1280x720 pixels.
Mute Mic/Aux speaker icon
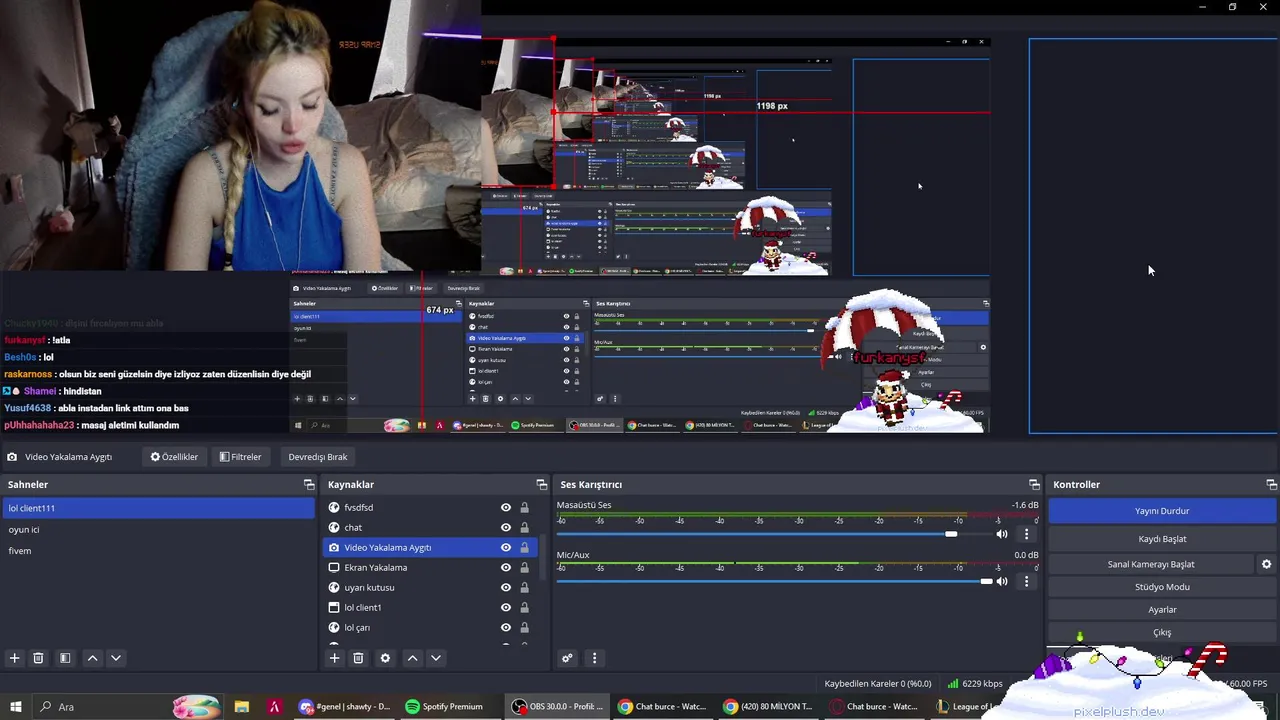coord(1002,581)
